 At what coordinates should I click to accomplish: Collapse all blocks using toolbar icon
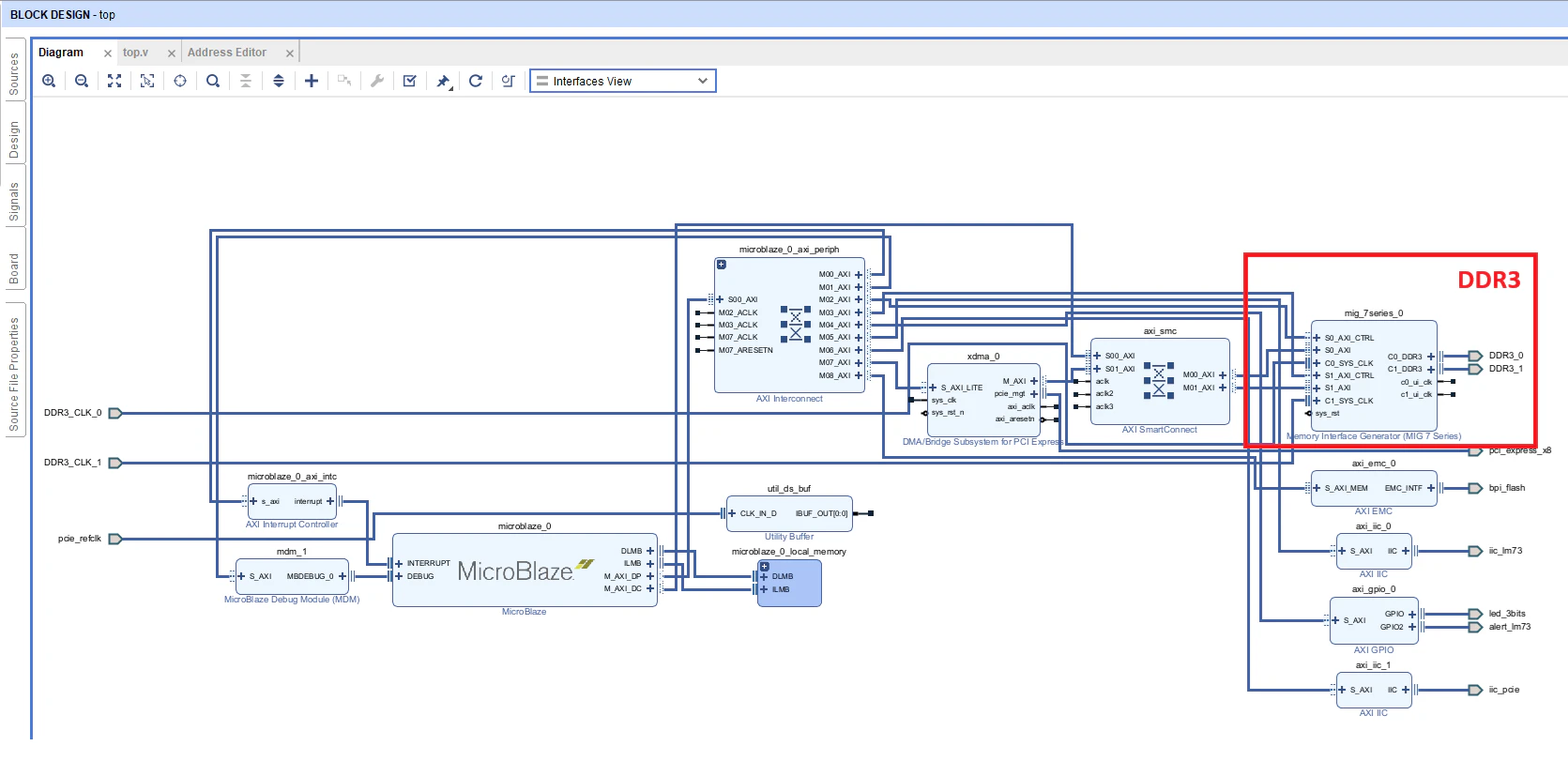pyautogui.click(x=246, y=82)
